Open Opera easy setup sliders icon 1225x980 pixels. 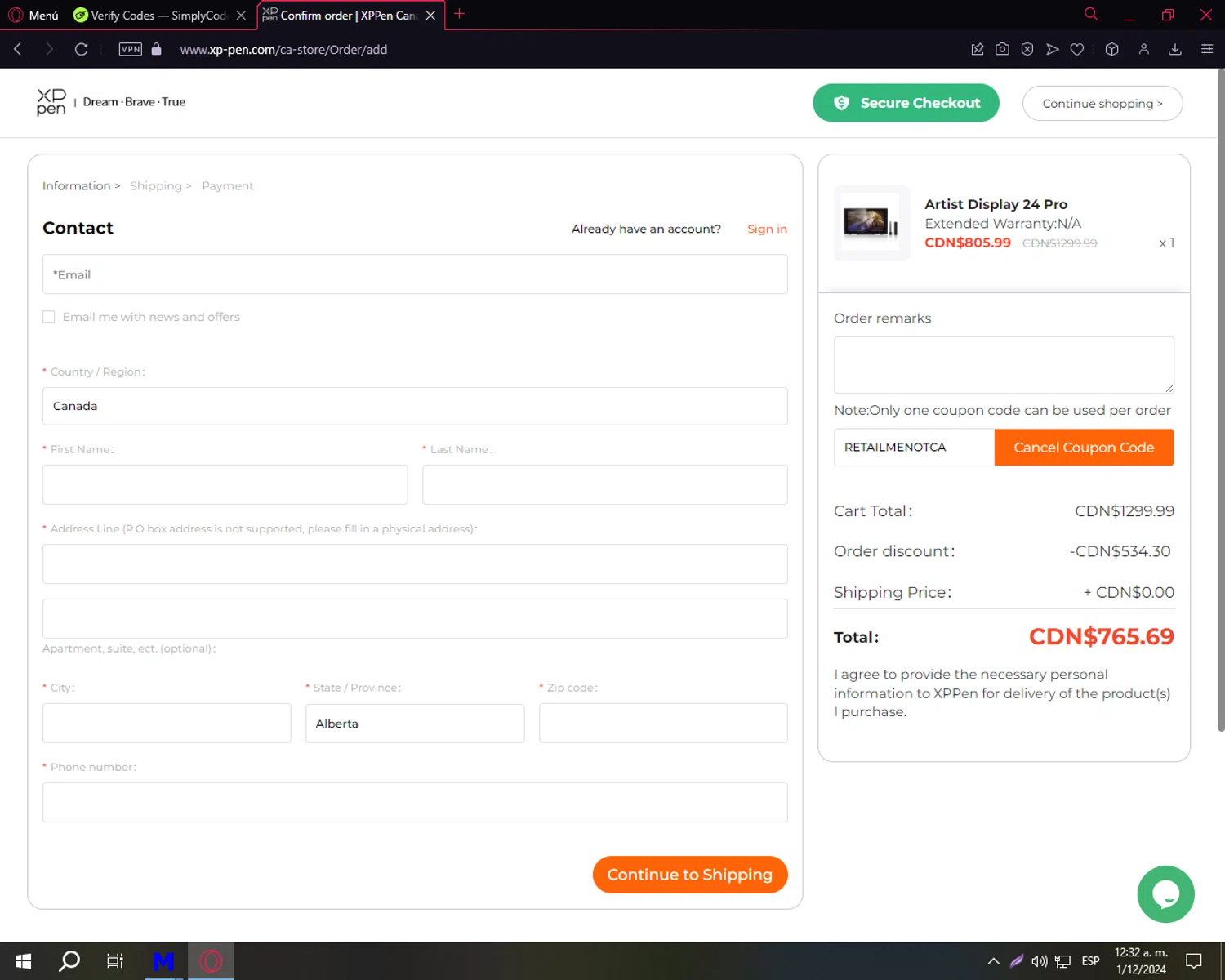coord(1207,49)
